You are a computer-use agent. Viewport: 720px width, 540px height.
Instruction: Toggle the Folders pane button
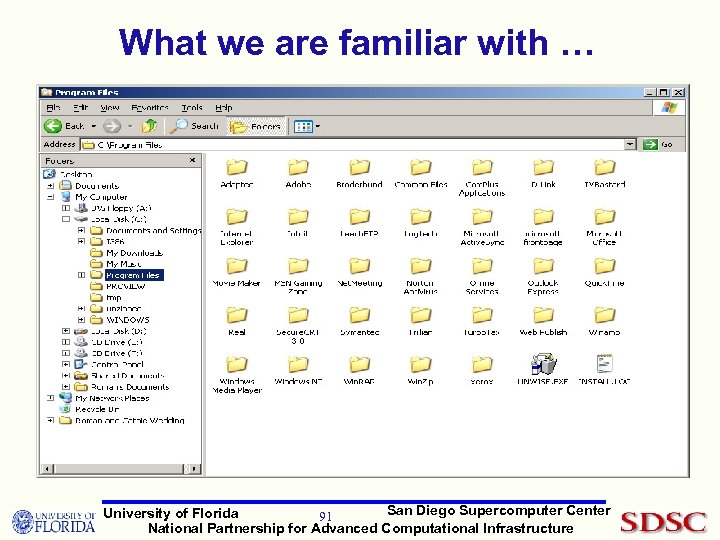click(x=256, y=126)
